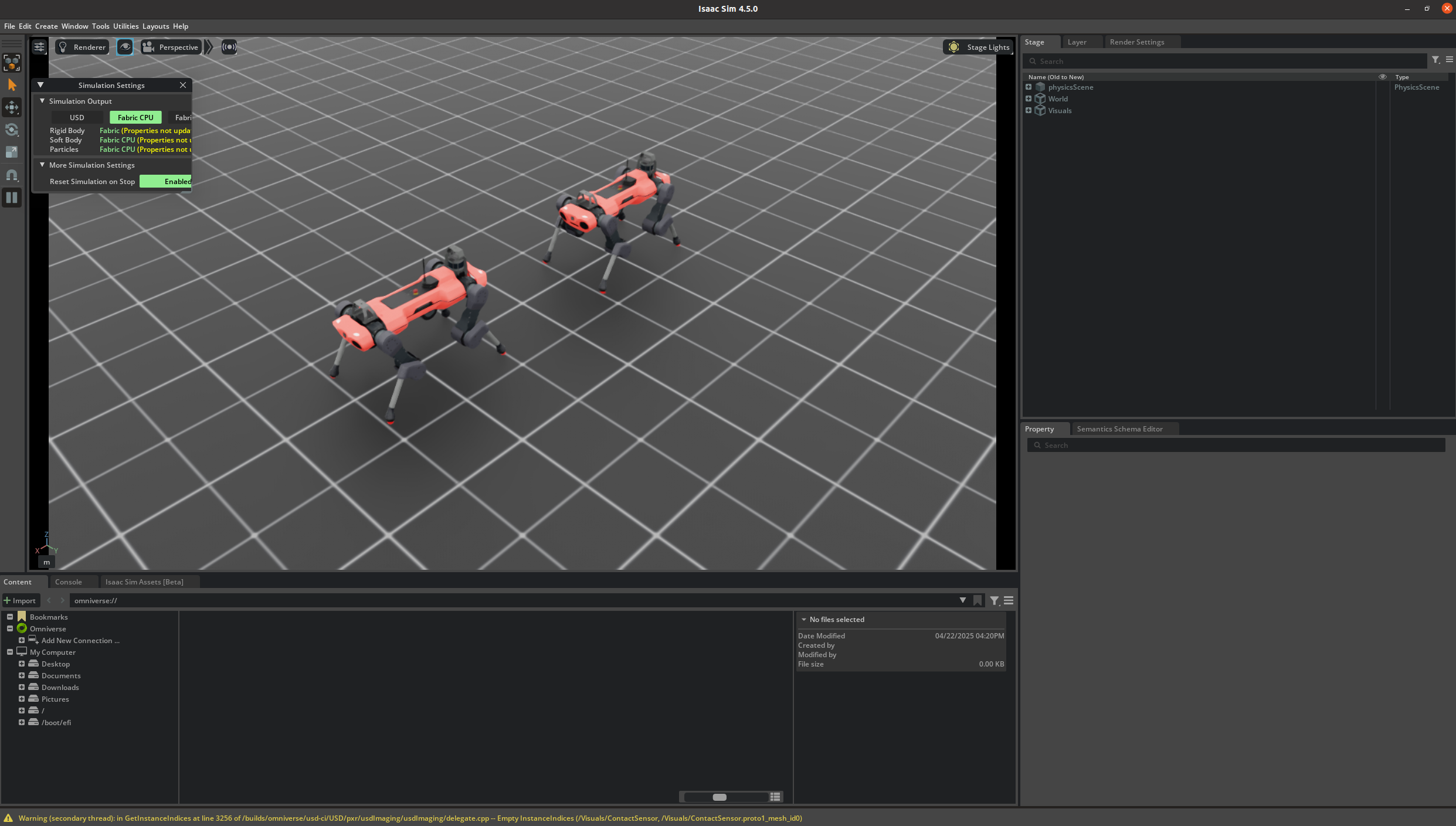Select Fabric CPU output mode
Screen dimensions: 1456x826
coord(135,118)
